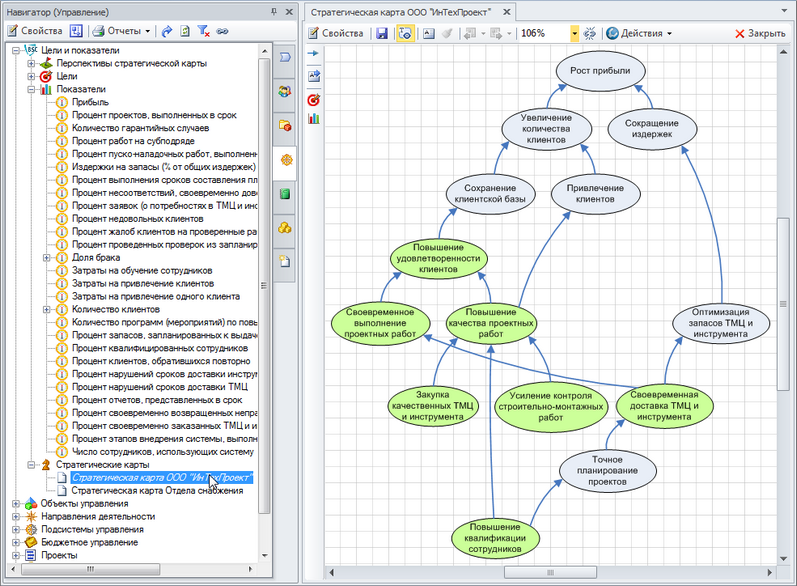Select the arrow connector tool in map palette
797x586 pixels.
(x=314, y=53)
